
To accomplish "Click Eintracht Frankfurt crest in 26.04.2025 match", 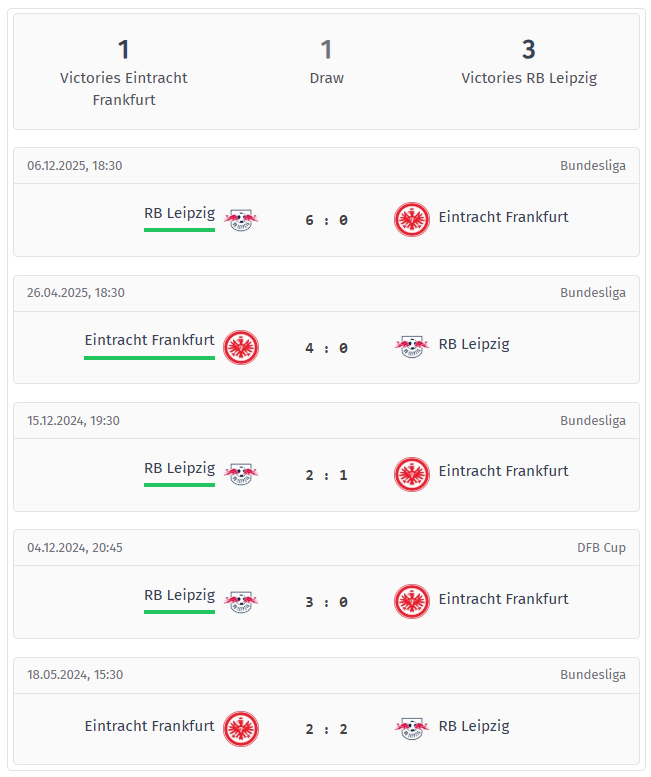I will 240,346.
